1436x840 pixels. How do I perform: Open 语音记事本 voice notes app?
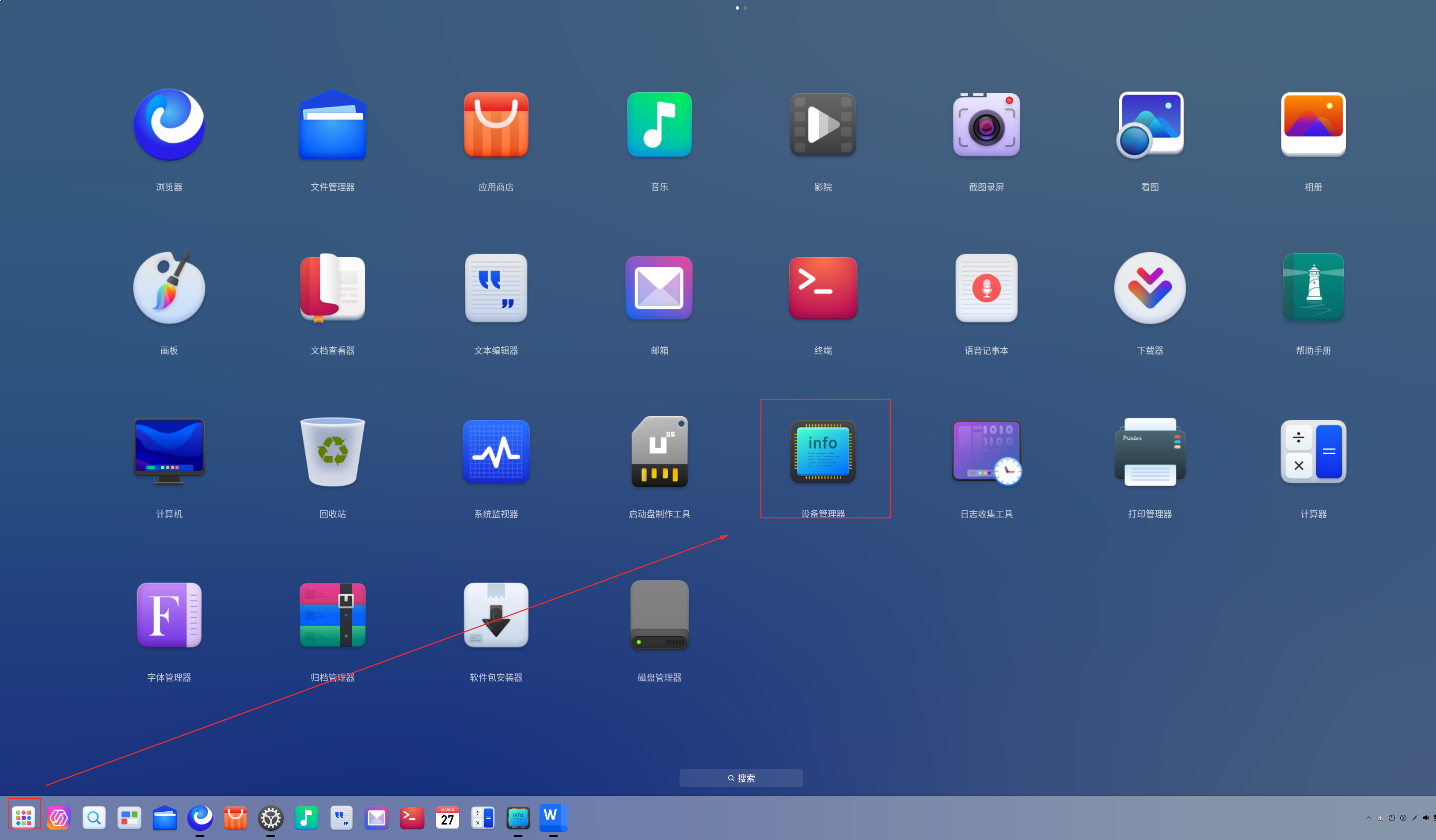[986, 289]
